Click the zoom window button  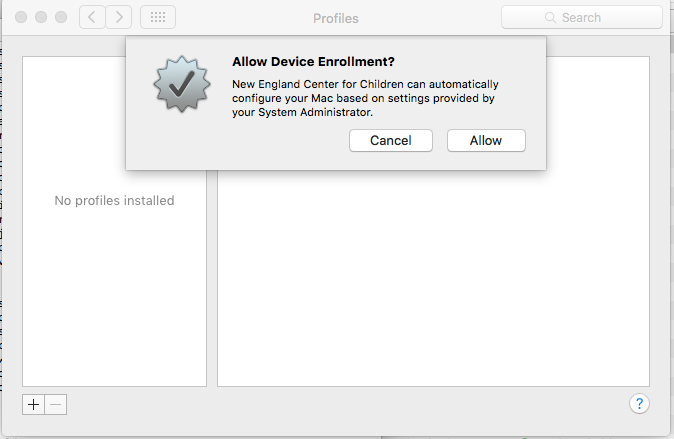pos(61,17)
